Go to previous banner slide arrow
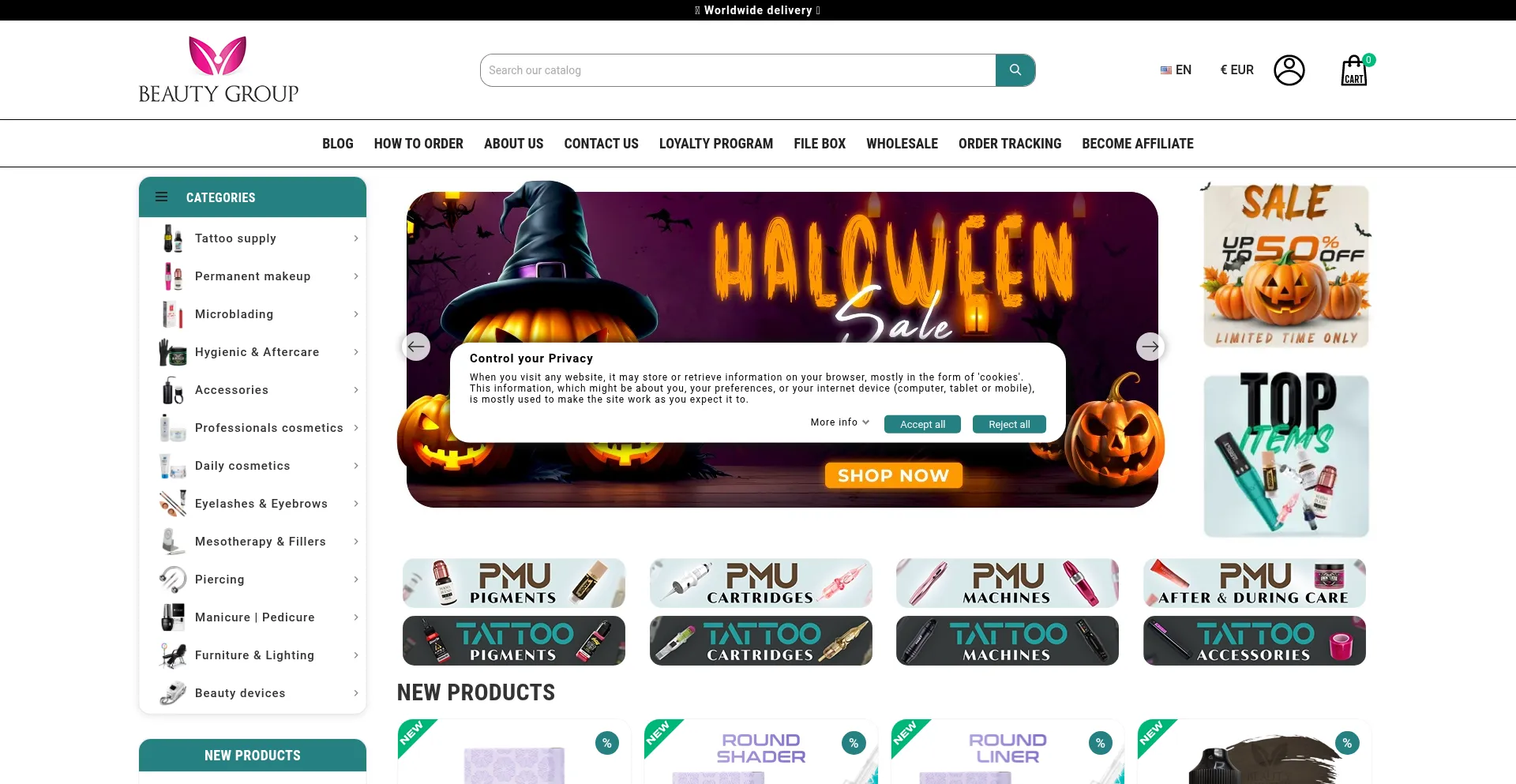Viewport: 1516px width, 784px height. click(x=416, y=347)
